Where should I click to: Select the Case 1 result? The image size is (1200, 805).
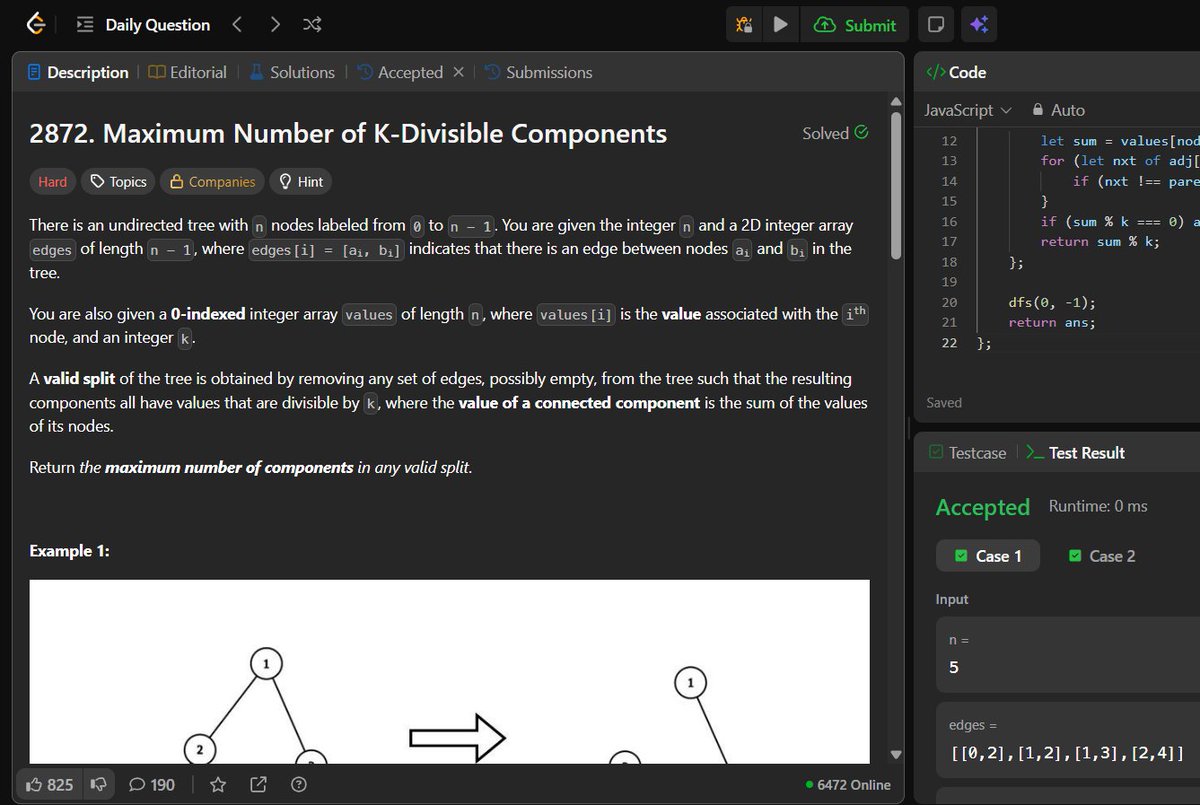(988, 556)
